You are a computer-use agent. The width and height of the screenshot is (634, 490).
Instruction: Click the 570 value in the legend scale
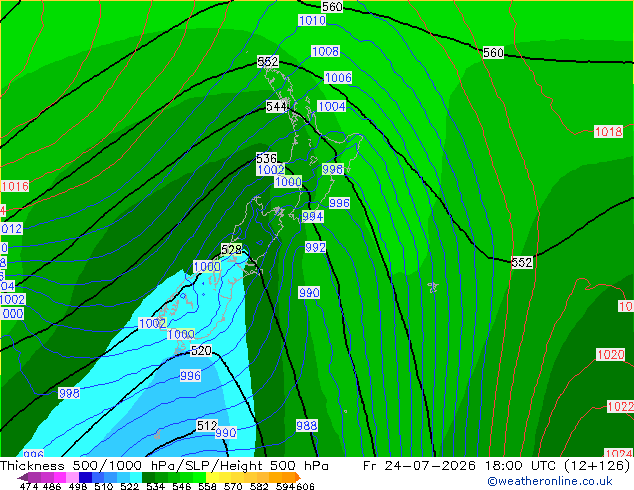point(232,486)
